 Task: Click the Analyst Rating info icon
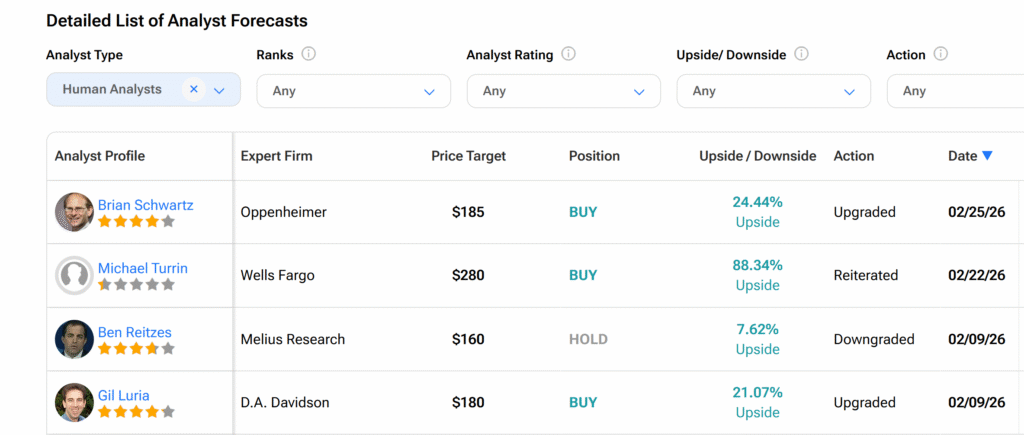point(569,54)
